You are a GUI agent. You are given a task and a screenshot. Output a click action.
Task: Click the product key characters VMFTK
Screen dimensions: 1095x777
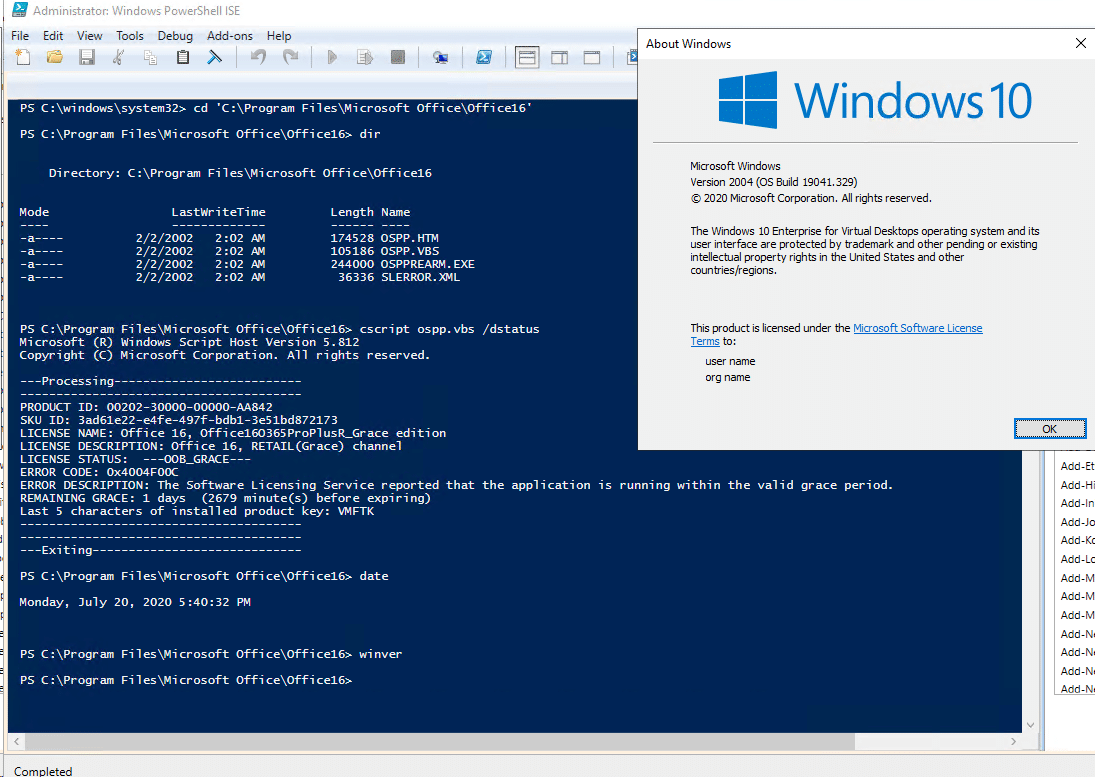click(356, 511)
